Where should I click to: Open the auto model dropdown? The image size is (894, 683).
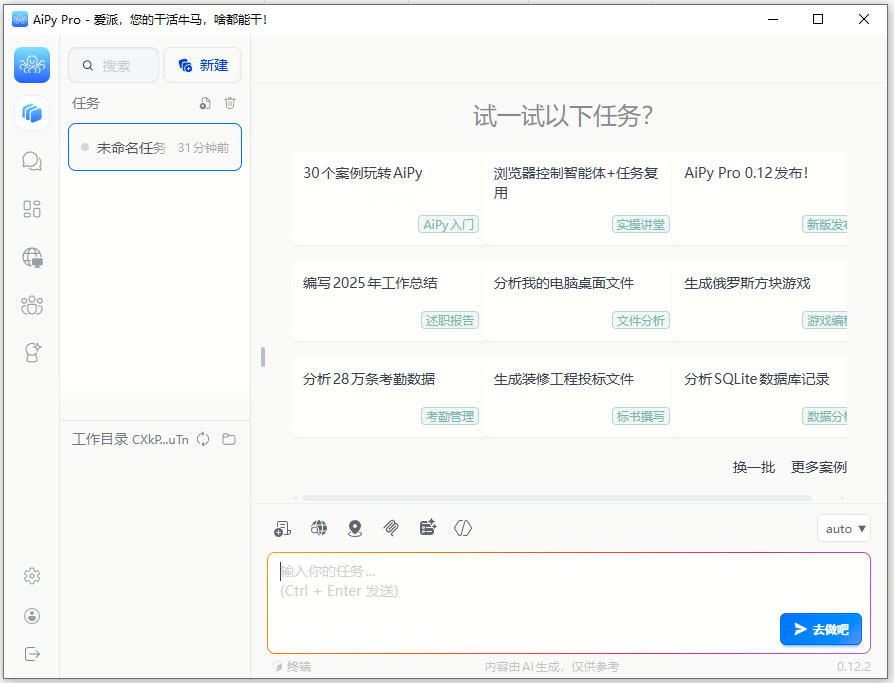point(843,527)
